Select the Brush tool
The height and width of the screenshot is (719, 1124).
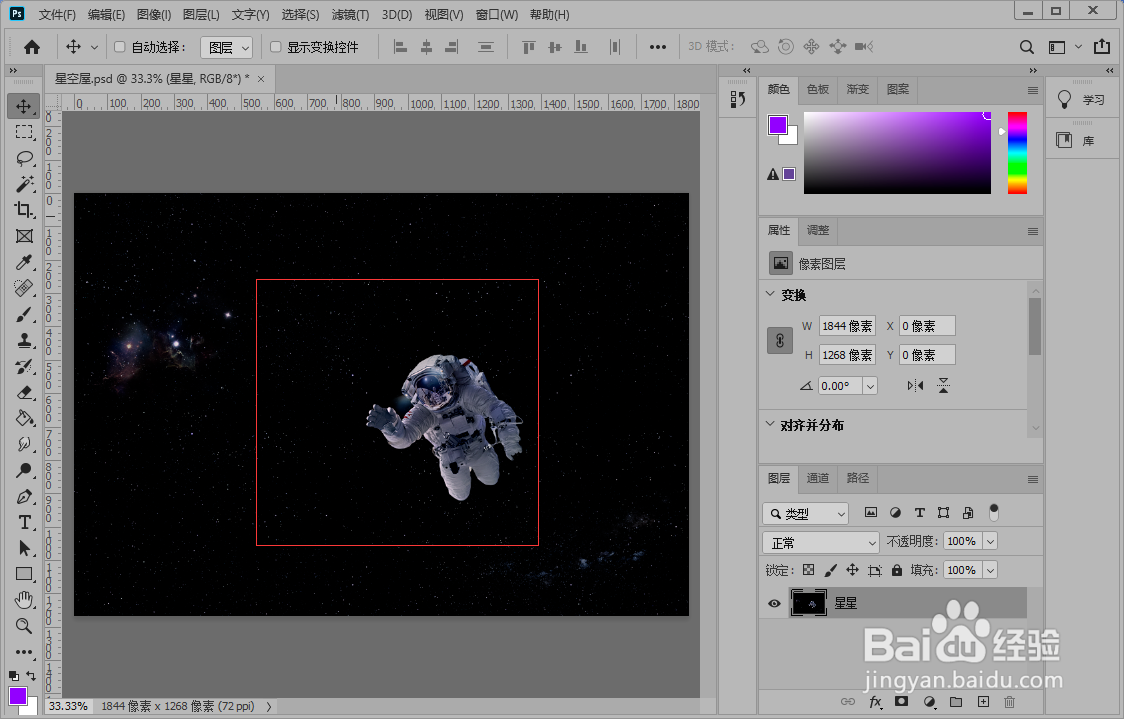coord(24,314)
